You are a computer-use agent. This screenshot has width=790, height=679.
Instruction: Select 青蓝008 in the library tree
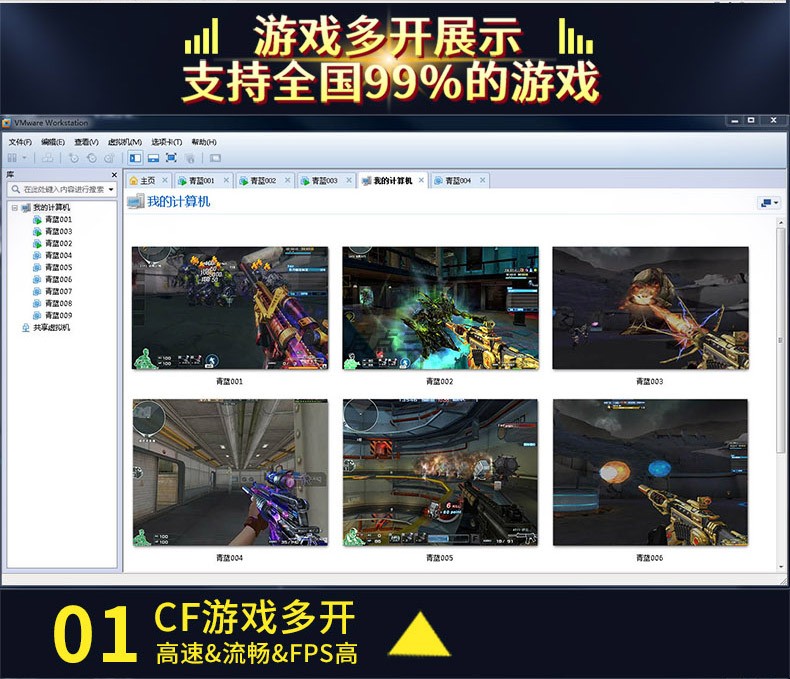pos(52,304)
